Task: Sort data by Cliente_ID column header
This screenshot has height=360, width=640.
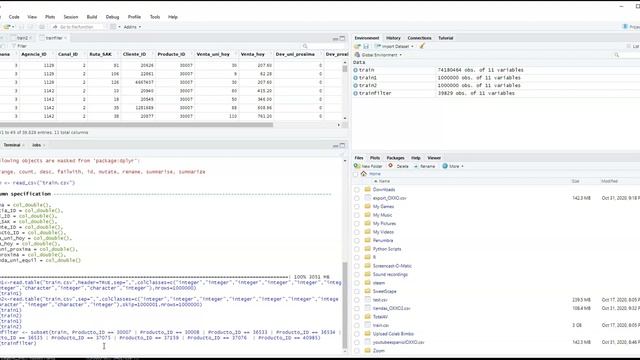Action: coord(136,54)
